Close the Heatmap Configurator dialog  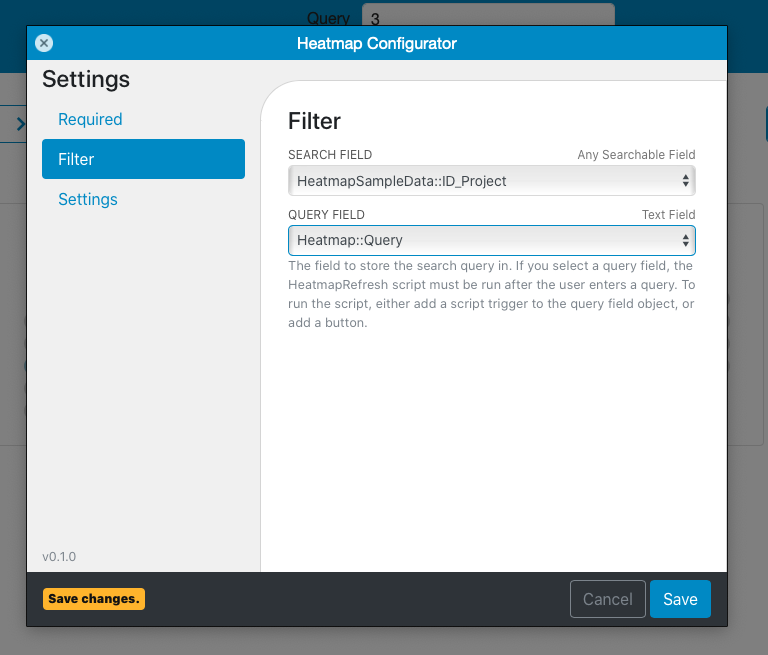44,43
